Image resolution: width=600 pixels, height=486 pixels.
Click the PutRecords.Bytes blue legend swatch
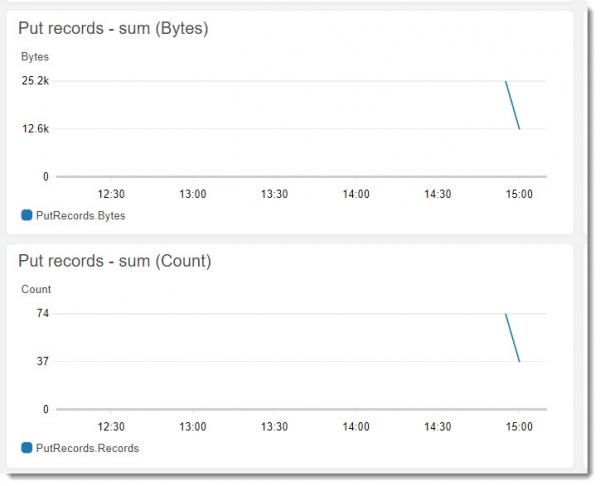(27, 215)
